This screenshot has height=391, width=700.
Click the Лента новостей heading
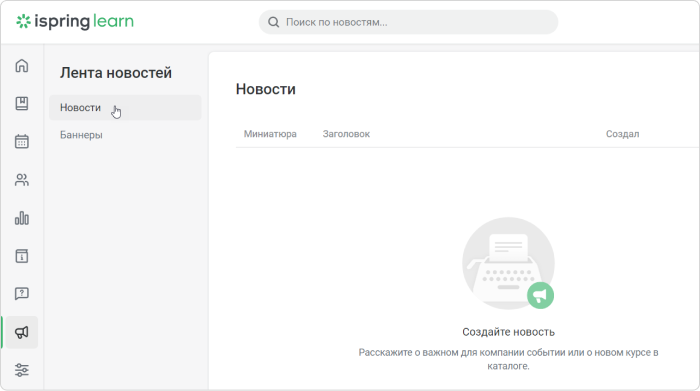116,73
